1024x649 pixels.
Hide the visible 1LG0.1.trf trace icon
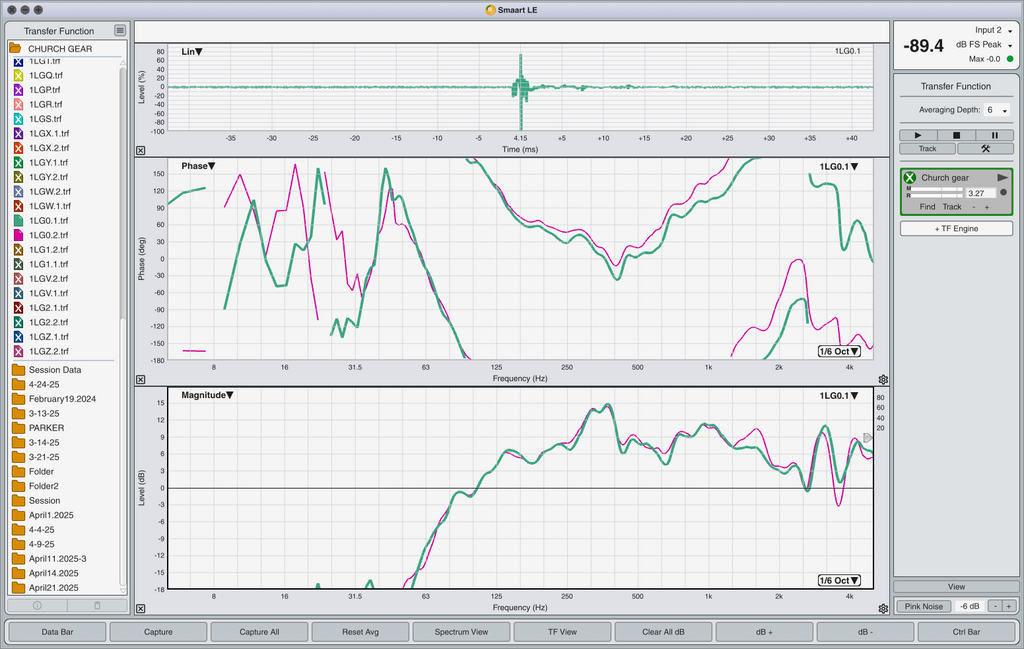pos(18,221)
